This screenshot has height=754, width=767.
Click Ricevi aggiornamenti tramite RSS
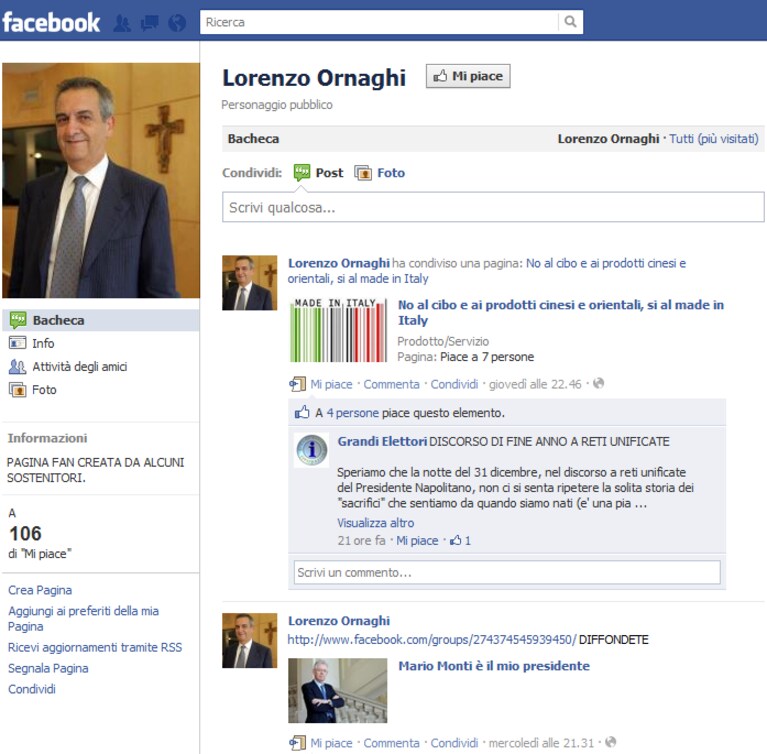coord(95,647)
